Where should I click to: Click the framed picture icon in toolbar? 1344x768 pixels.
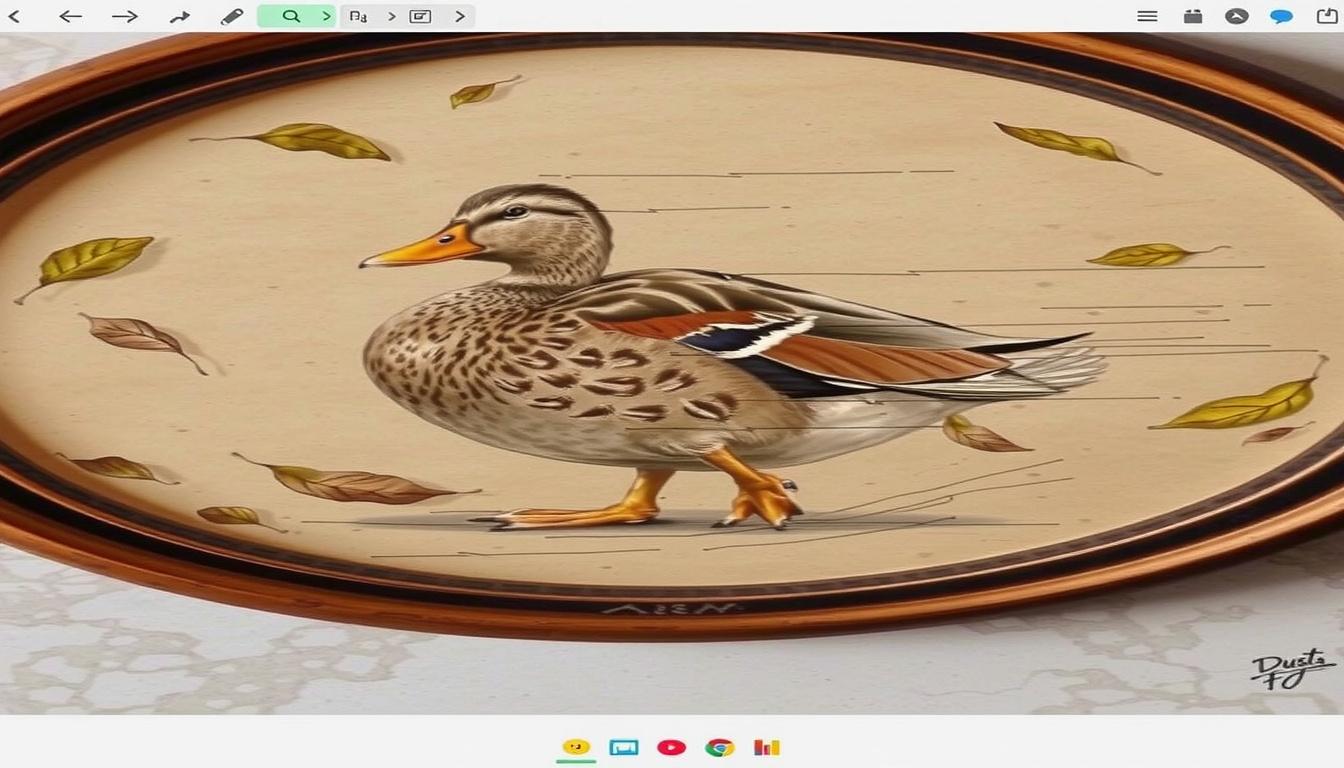tap(421, 16)
